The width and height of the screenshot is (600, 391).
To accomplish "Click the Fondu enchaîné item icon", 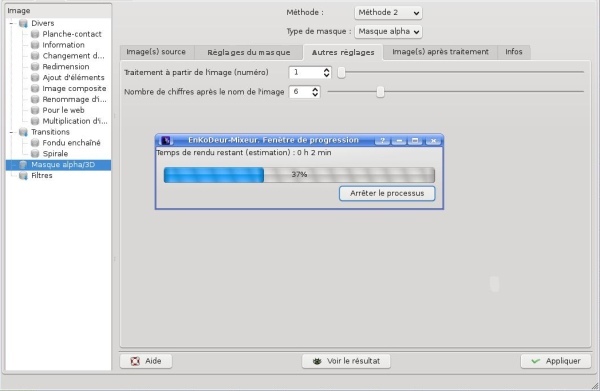I will coord(35,143).
